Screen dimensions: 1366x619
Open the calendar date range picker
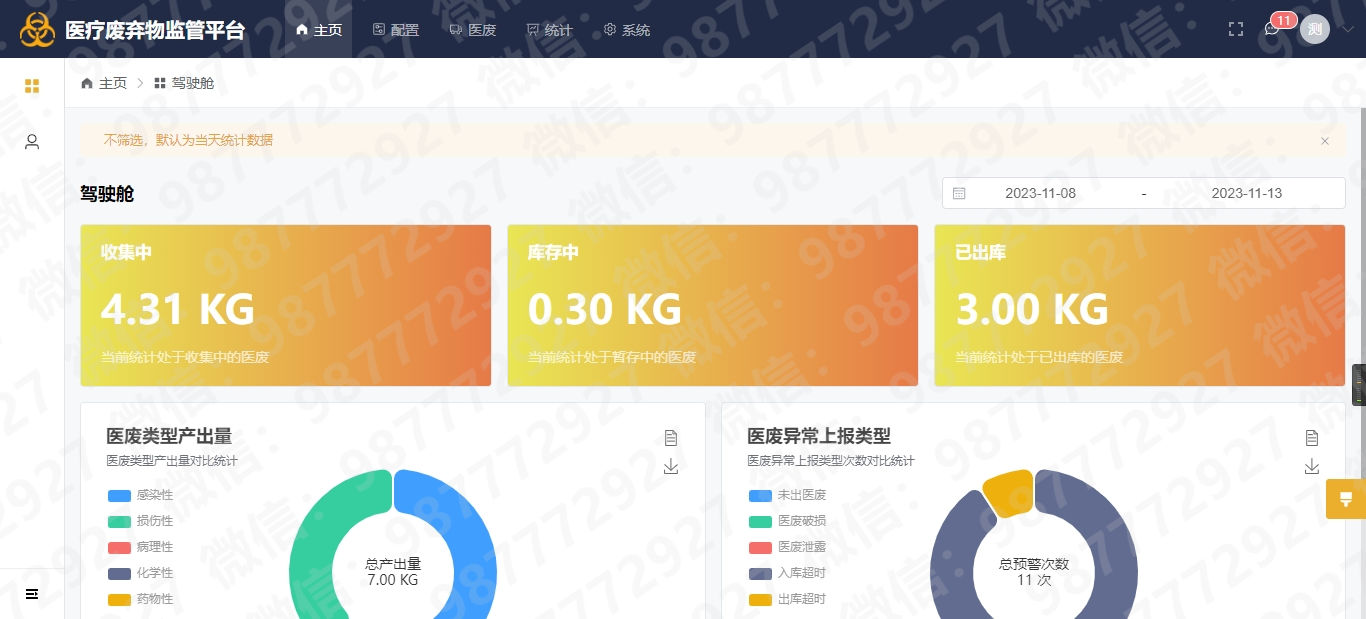tap(959, 192)
